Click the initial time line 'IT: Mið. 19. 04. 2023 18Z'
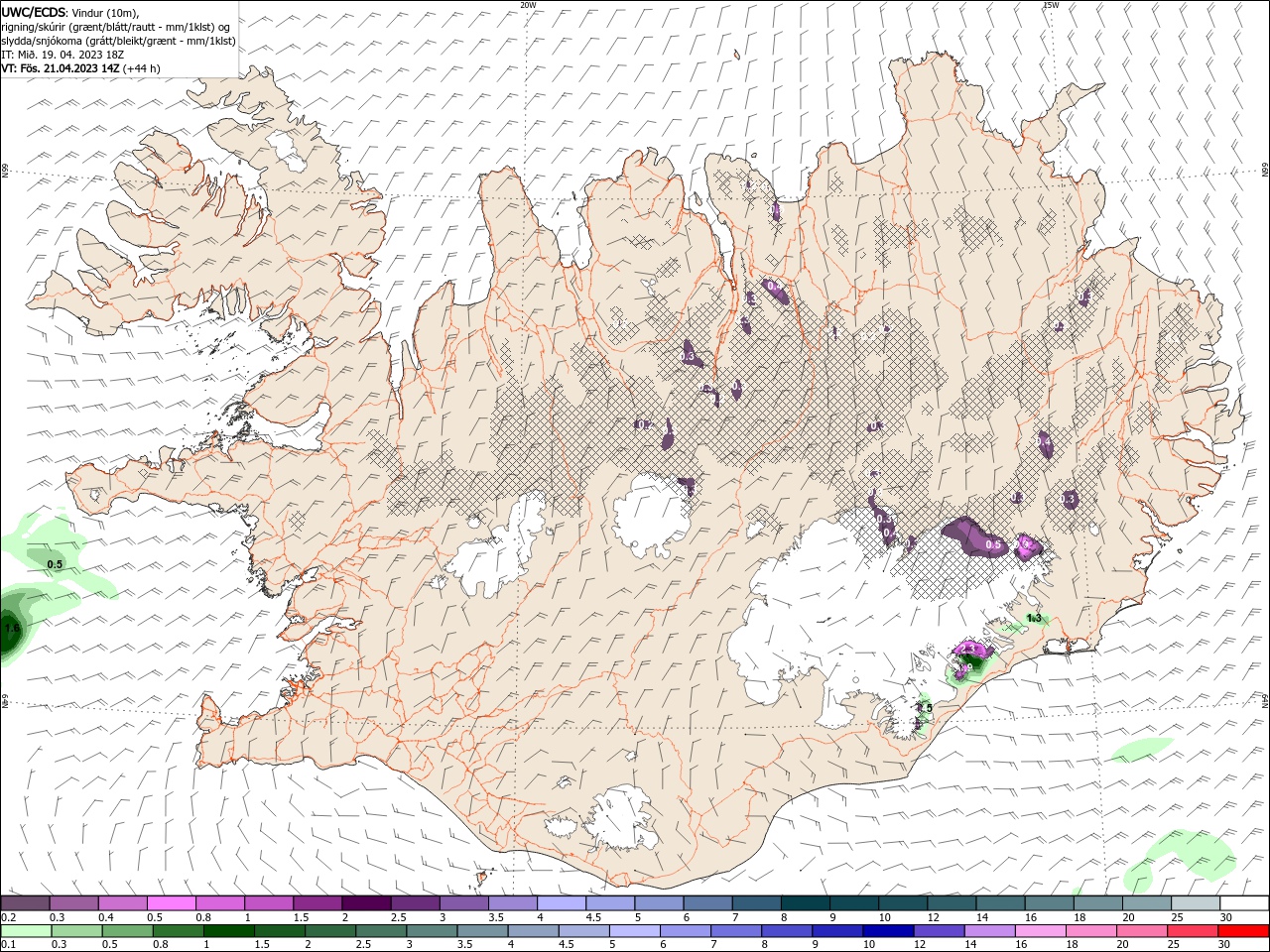The image size is (1270, 952). click(x=61, y=55)
